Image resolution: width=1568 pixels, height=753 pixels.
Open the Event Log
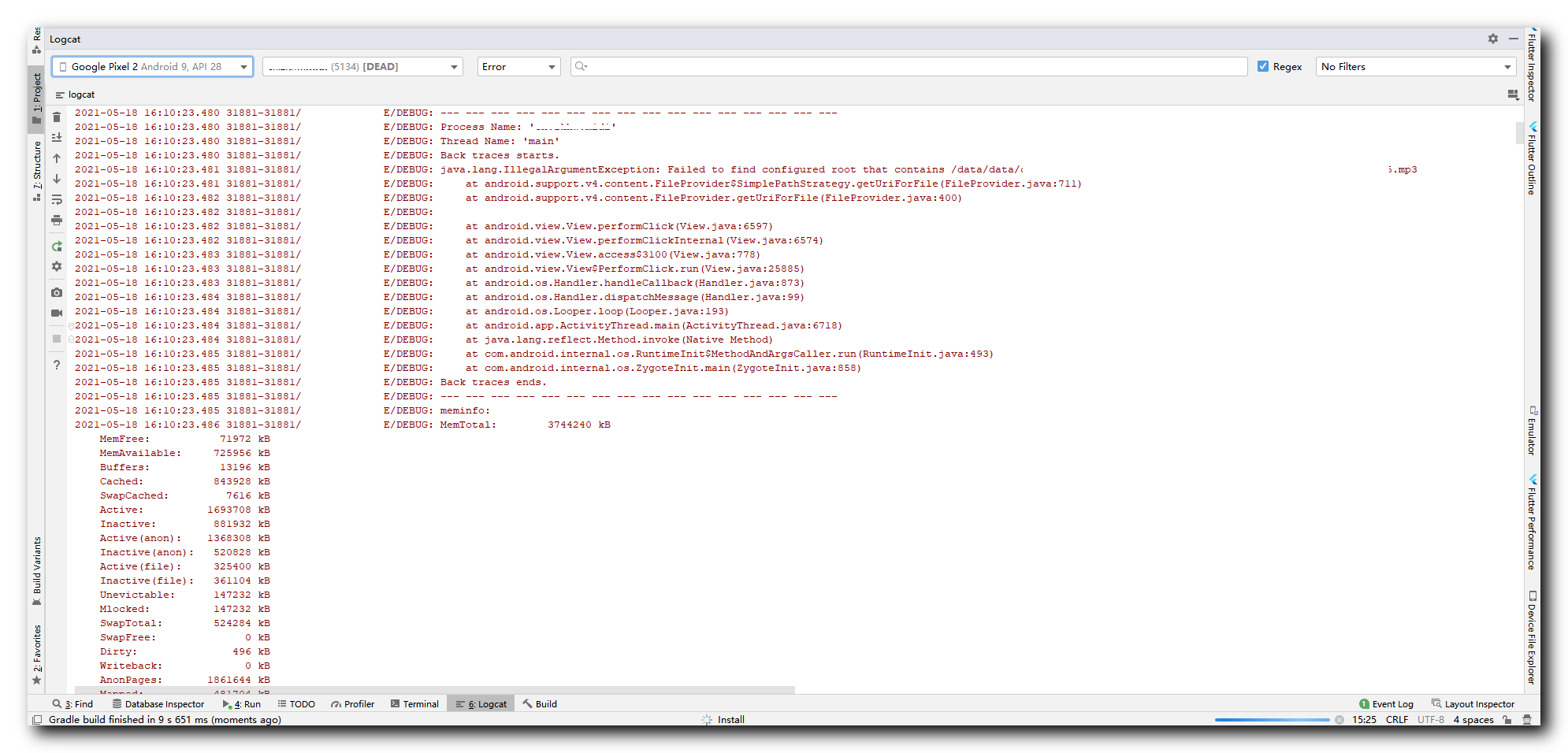1387,704
